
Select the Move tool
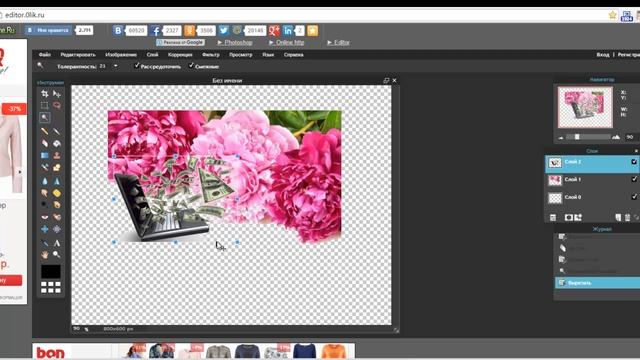(x=57, y=94)
